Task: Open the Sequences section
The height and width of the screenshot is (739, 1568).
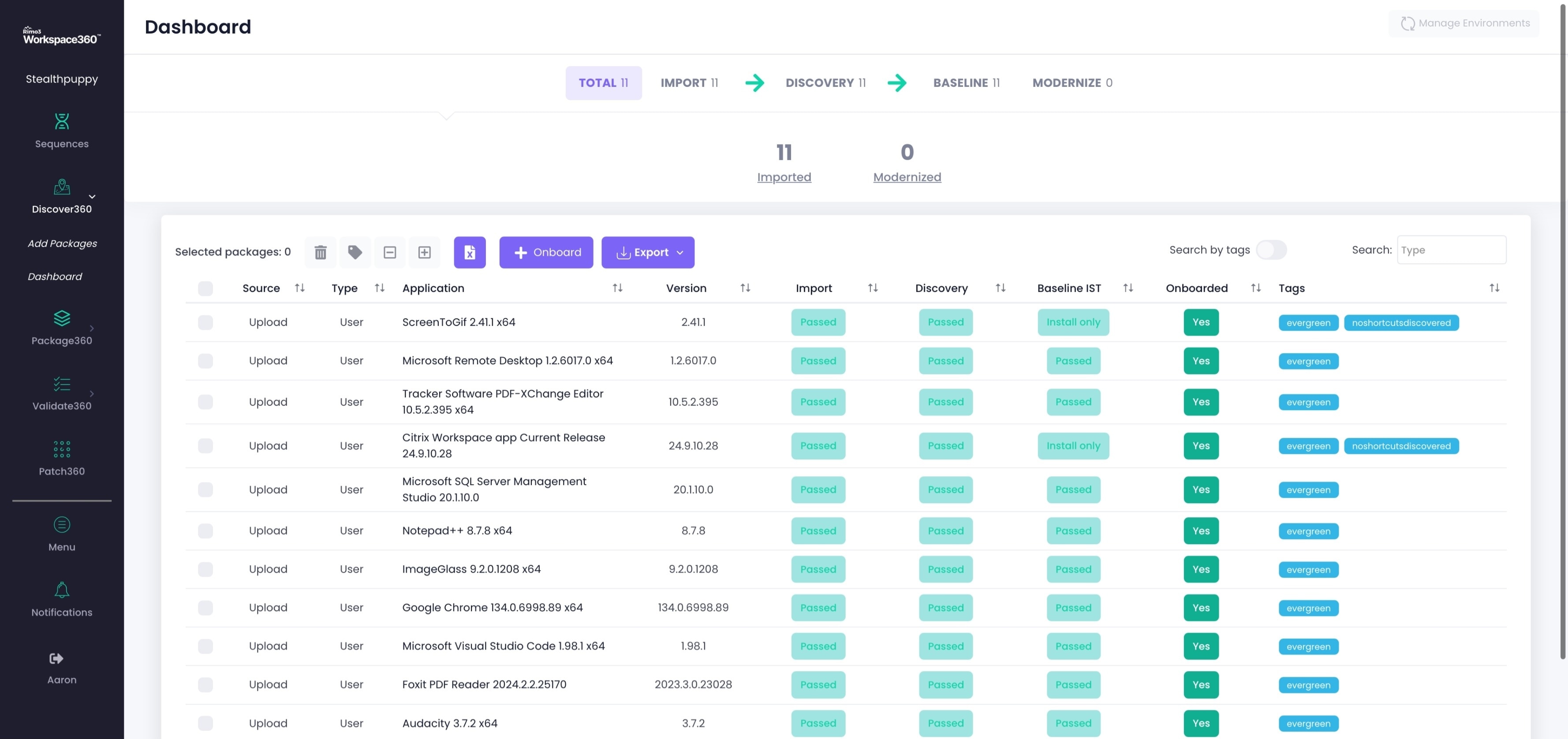Action: tap(61, 131)
